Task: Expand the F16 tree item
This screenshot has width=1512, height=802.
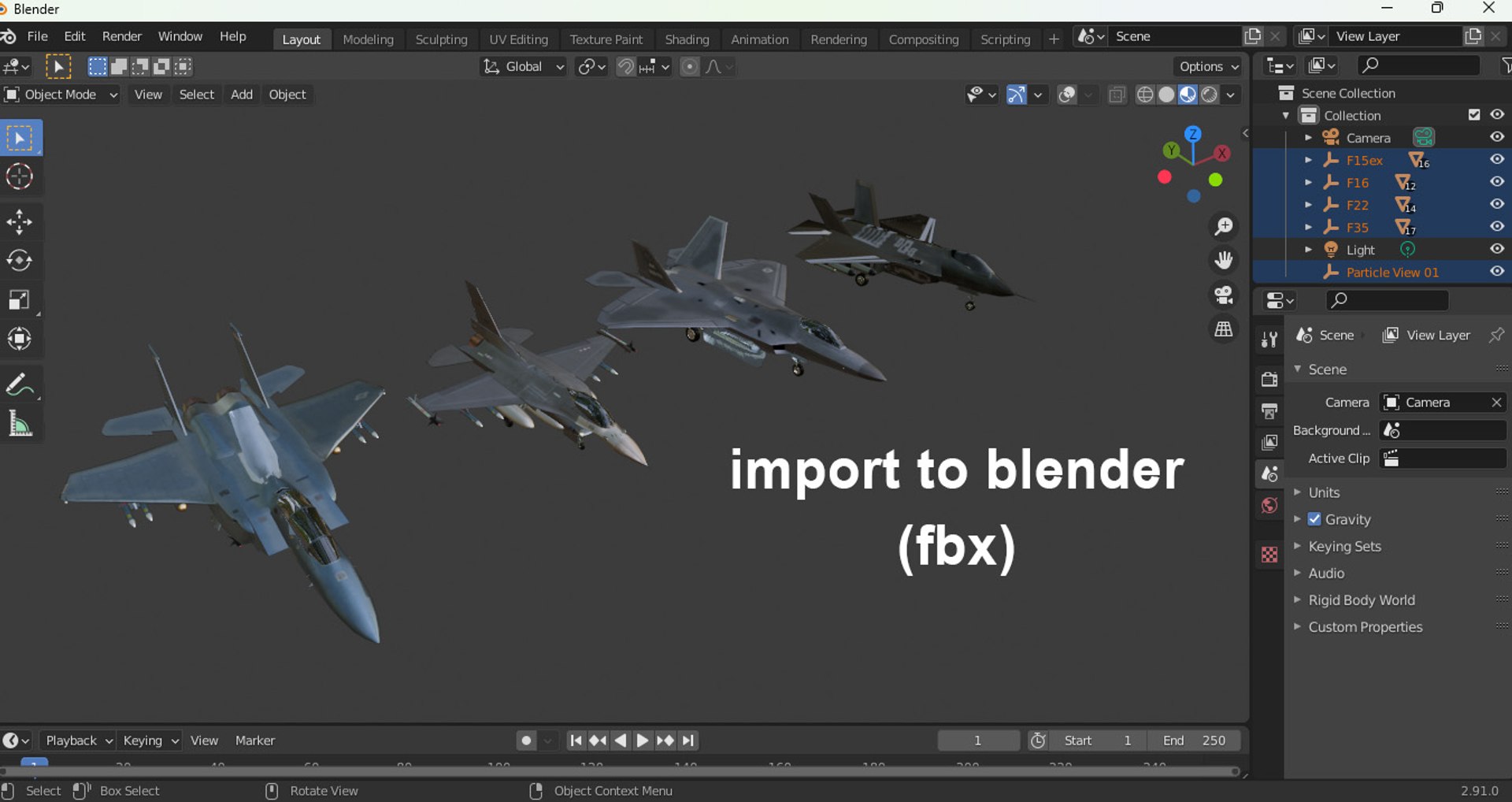Action: click(x=1308, y=183)
